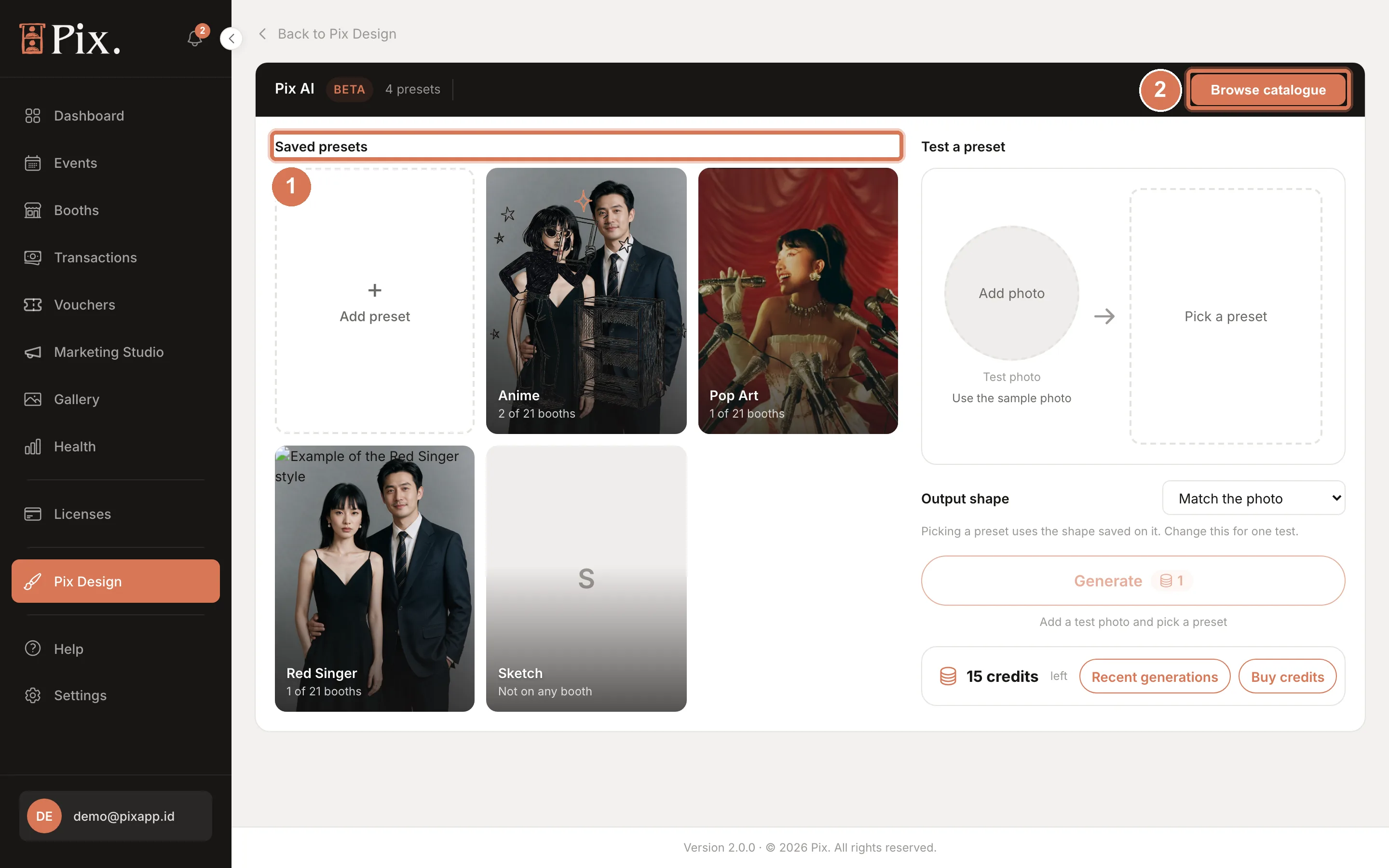Click the Add photo circle
This screenshot has height=868, width=1389.
[x=1011, y=293]
